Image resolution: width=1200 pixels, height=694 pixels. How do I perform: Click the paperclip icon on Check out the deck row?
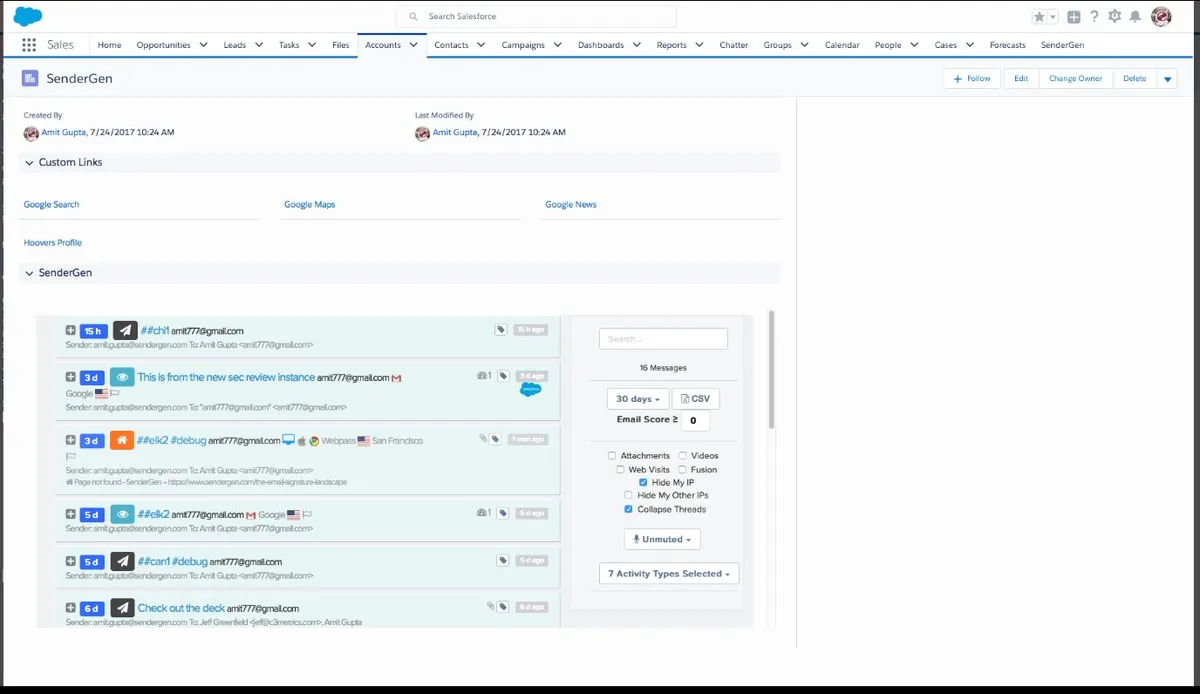click(x=490, y=606)
